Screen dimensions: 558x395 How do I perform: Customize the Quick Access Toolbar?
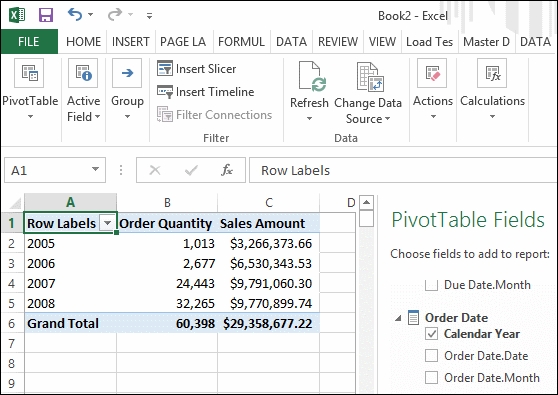149,15
